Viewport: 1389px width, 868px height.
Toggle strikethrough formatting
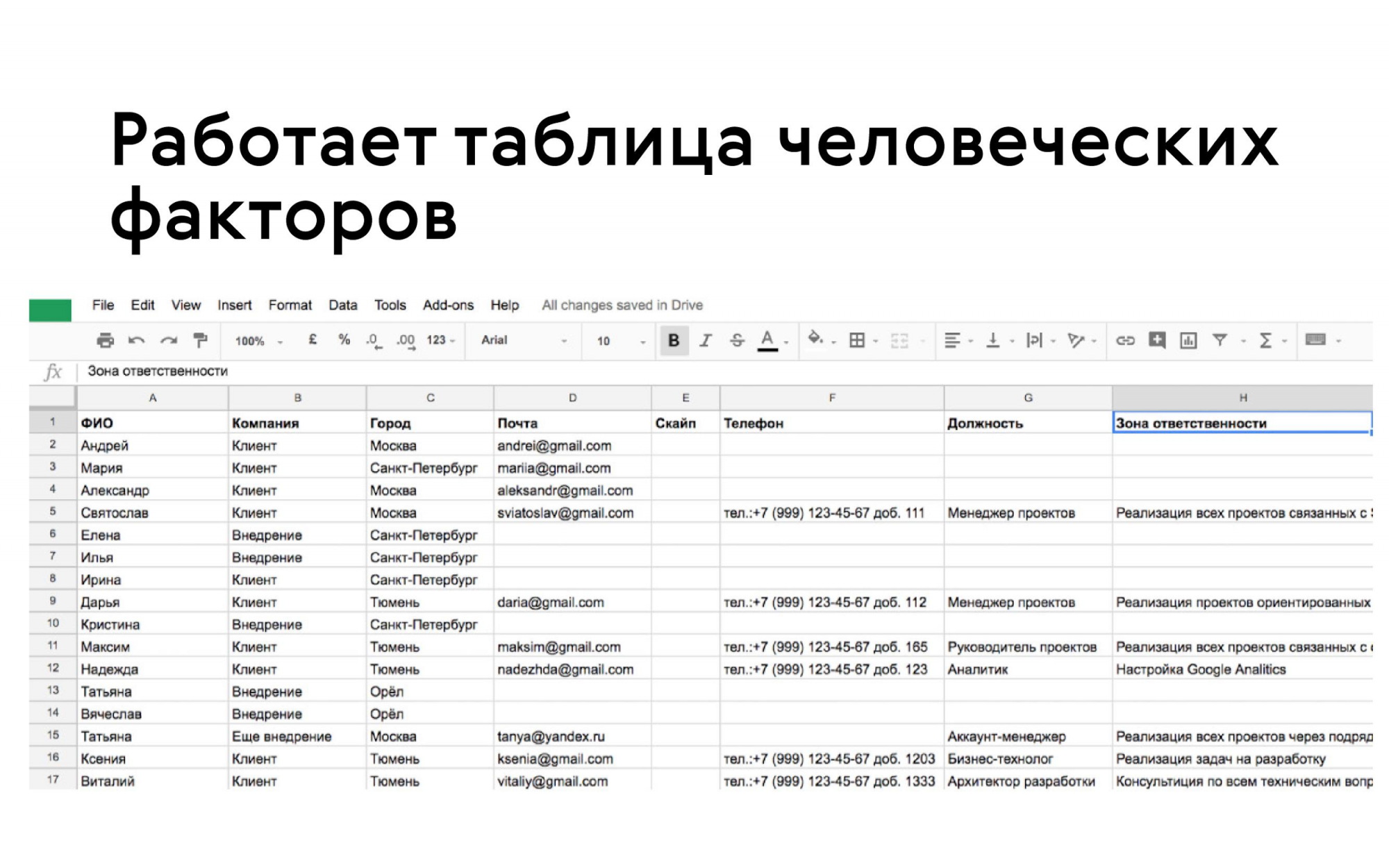click(737, 340)
